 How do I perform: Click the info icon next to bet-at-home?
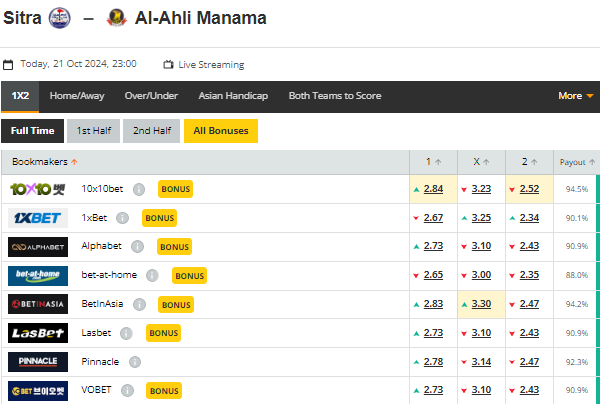[152, 275]
